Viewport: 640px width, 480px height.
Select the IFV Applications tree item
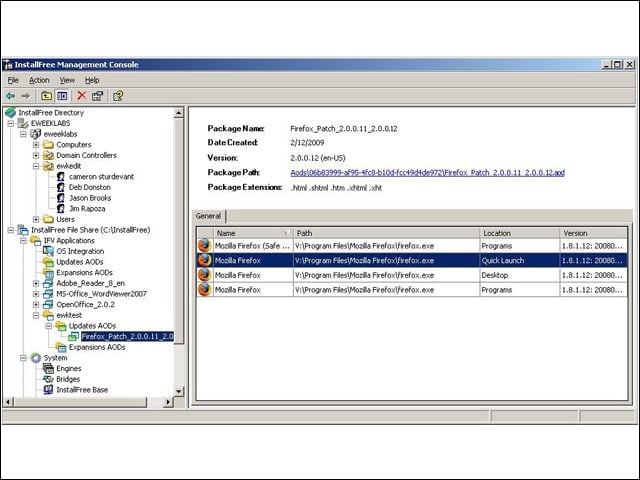(x=69, y=240)
